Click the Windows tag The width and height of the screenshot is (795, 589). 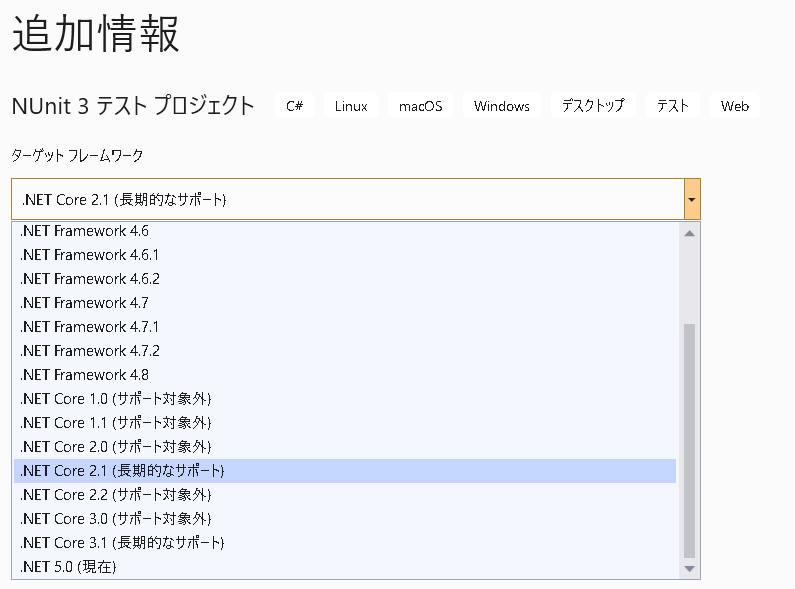(501, 106)
